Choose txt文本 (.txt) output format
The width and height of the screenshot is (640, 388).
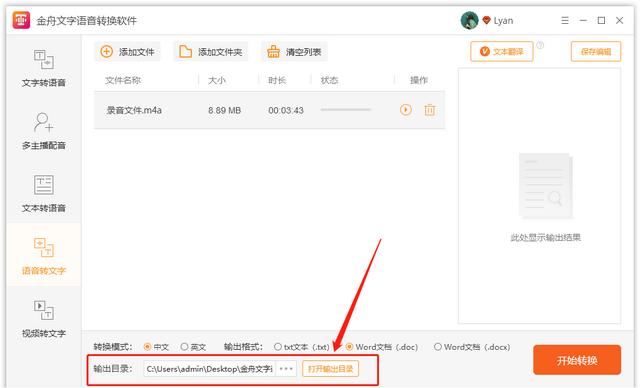302,347
